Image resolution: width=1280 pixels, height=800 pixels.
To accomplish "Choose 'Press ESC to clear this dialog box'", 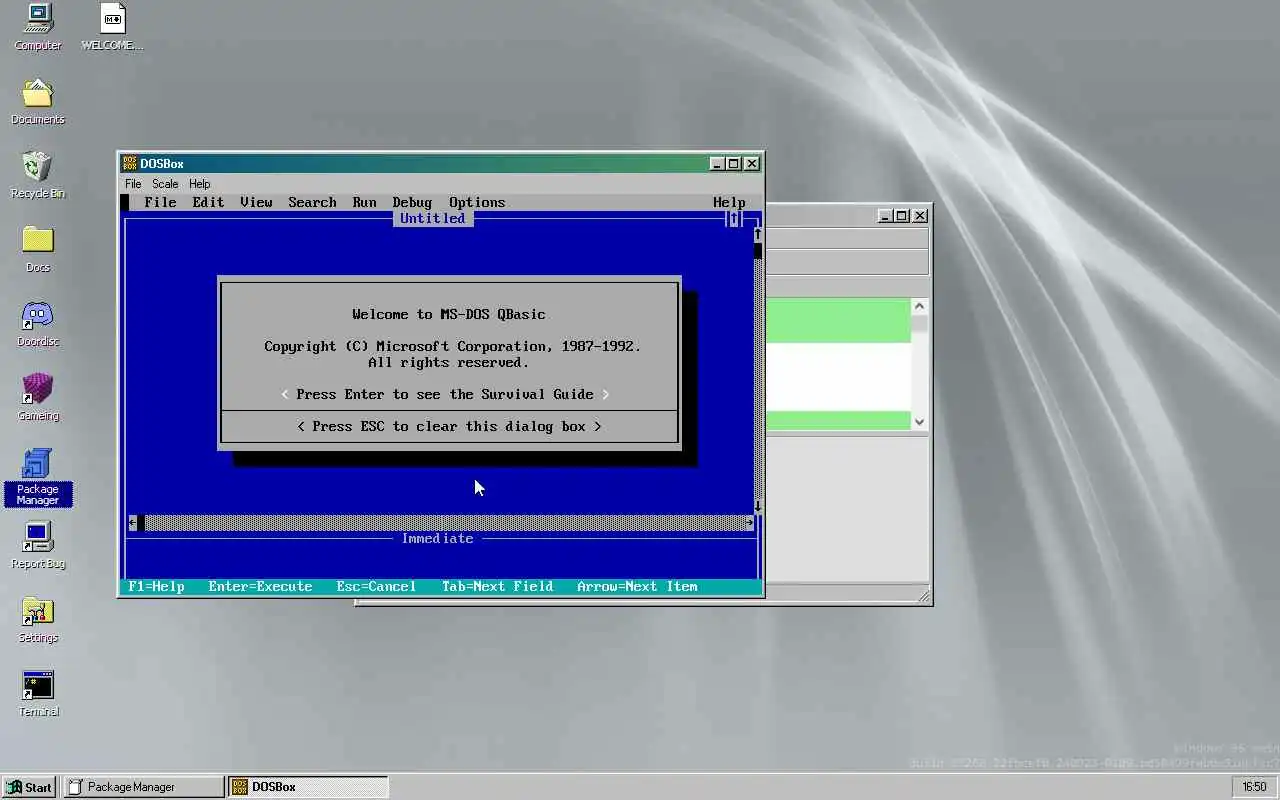I will [x=449, y=426].
